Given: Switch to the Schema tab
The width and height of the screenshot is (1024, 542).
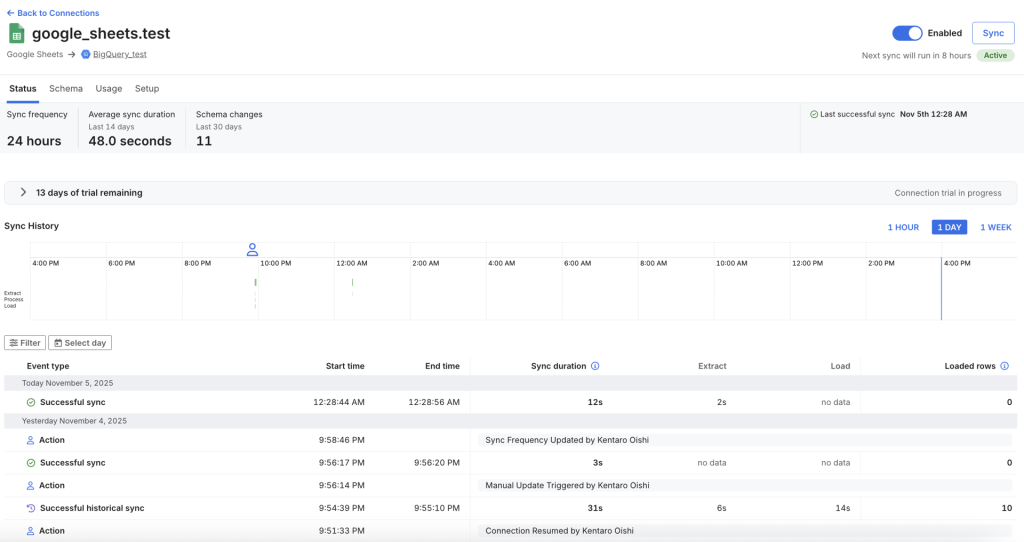Looking at the screenshot, I should click(x=66, y=89).
